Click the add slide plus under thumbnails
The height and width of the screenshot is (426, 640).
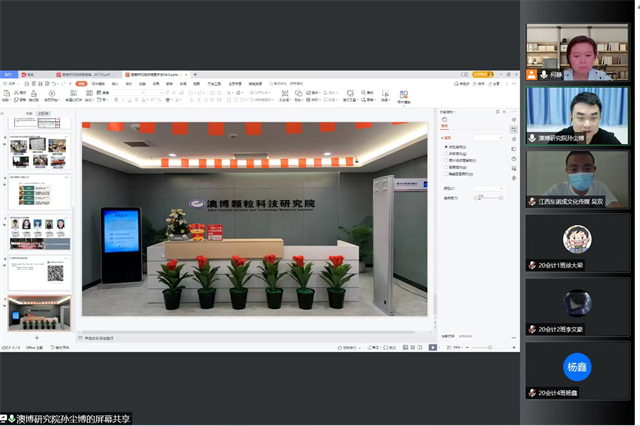(x=37, y=338)
